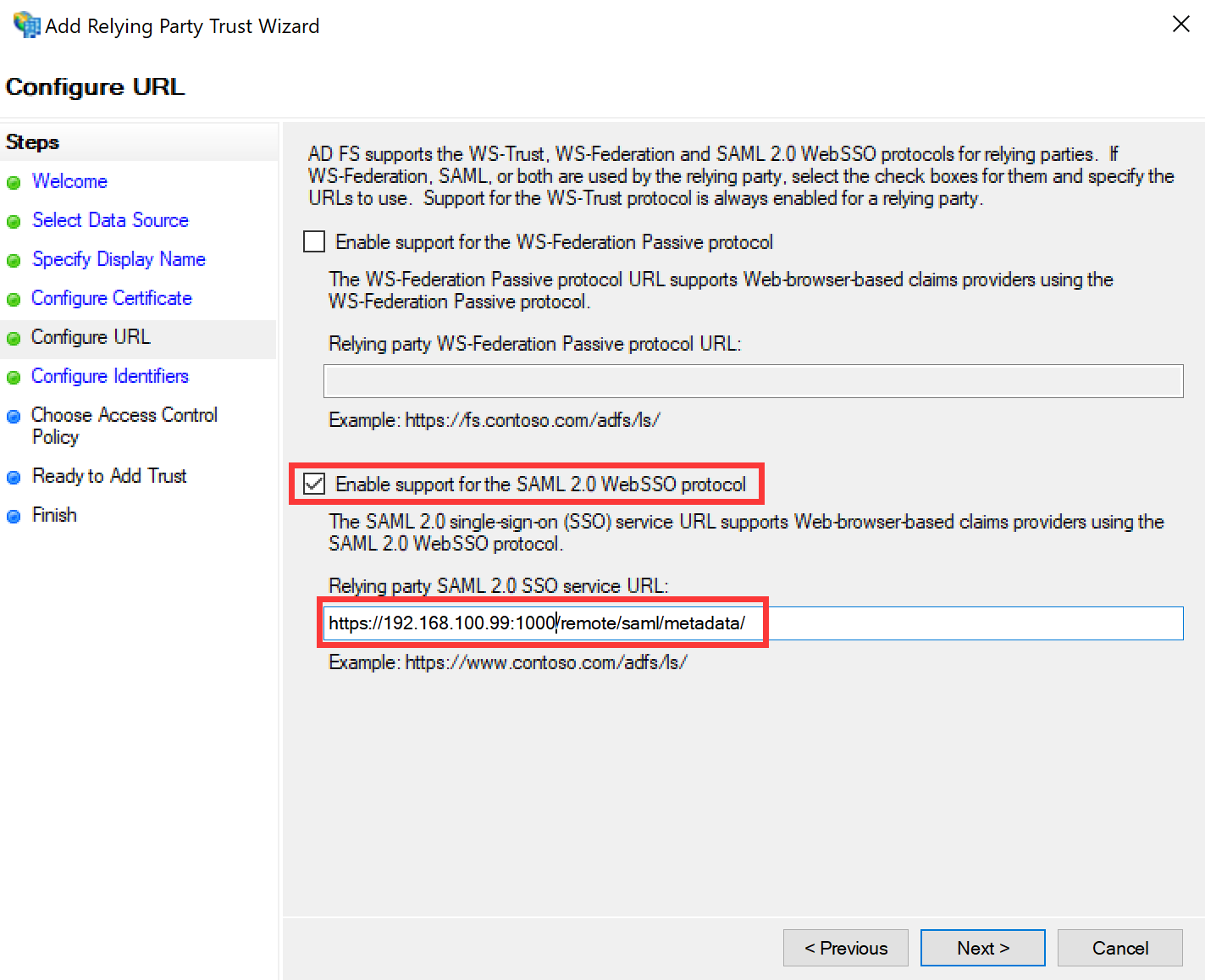Image resolution: width=1205 pixels, height=980 pixels.
Task: Click the green bullet beside Select Data Source
Action: pos(14,222)
